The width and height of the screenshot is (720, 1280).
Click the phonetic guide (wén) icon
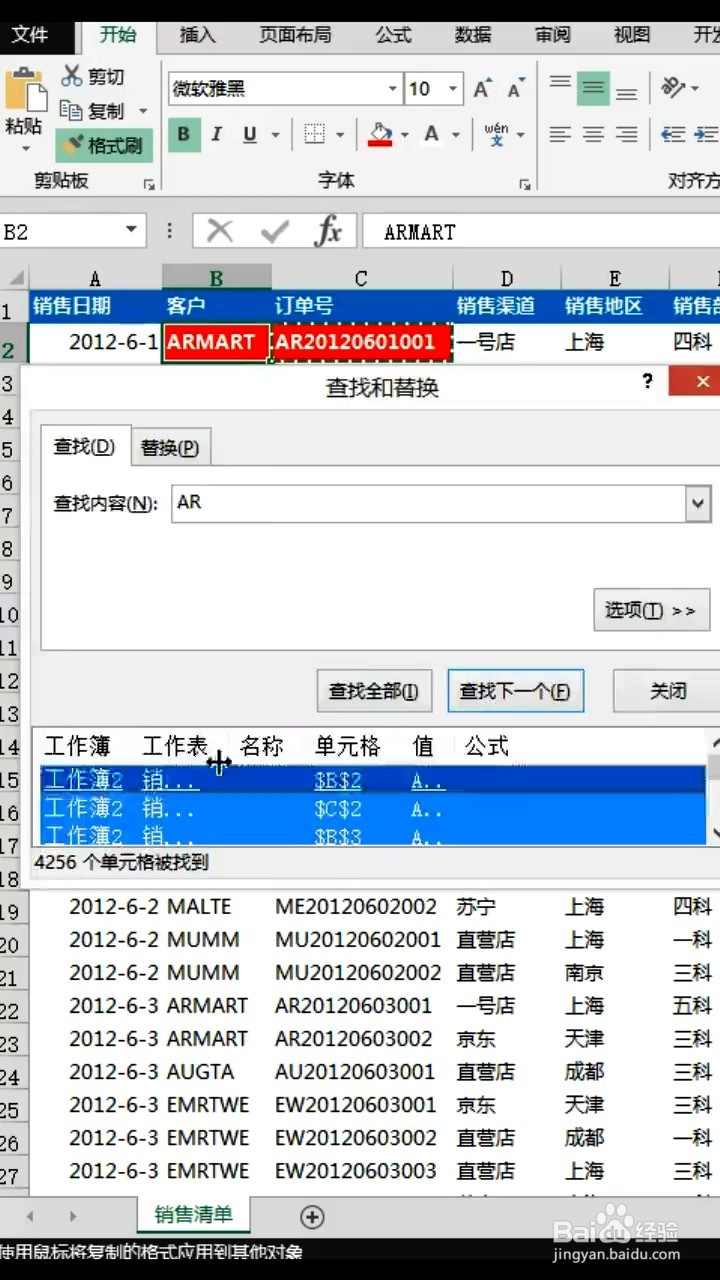497,134
